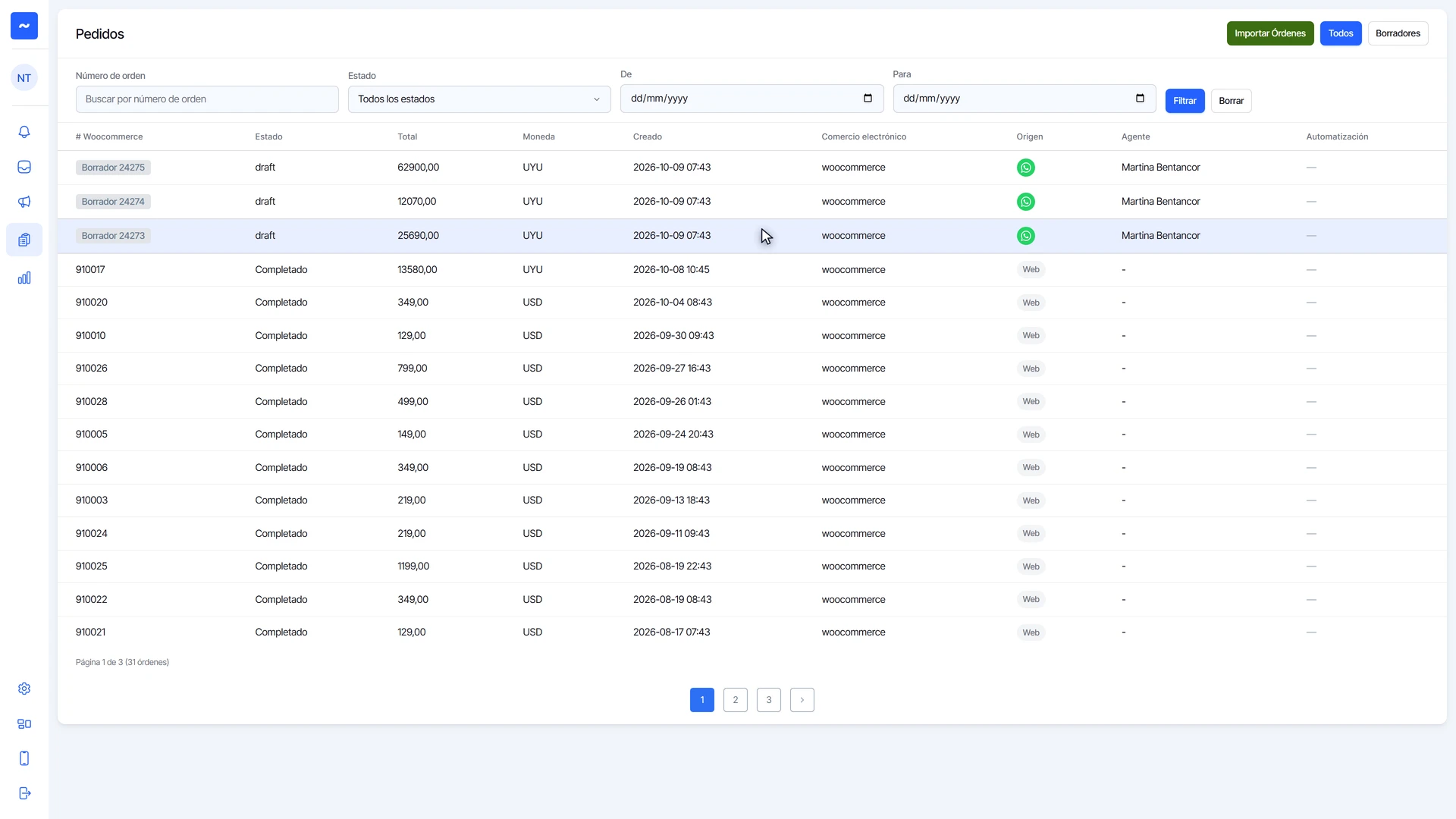Open order 910020
Viewport: 1456px width, 819px height.
92,303
